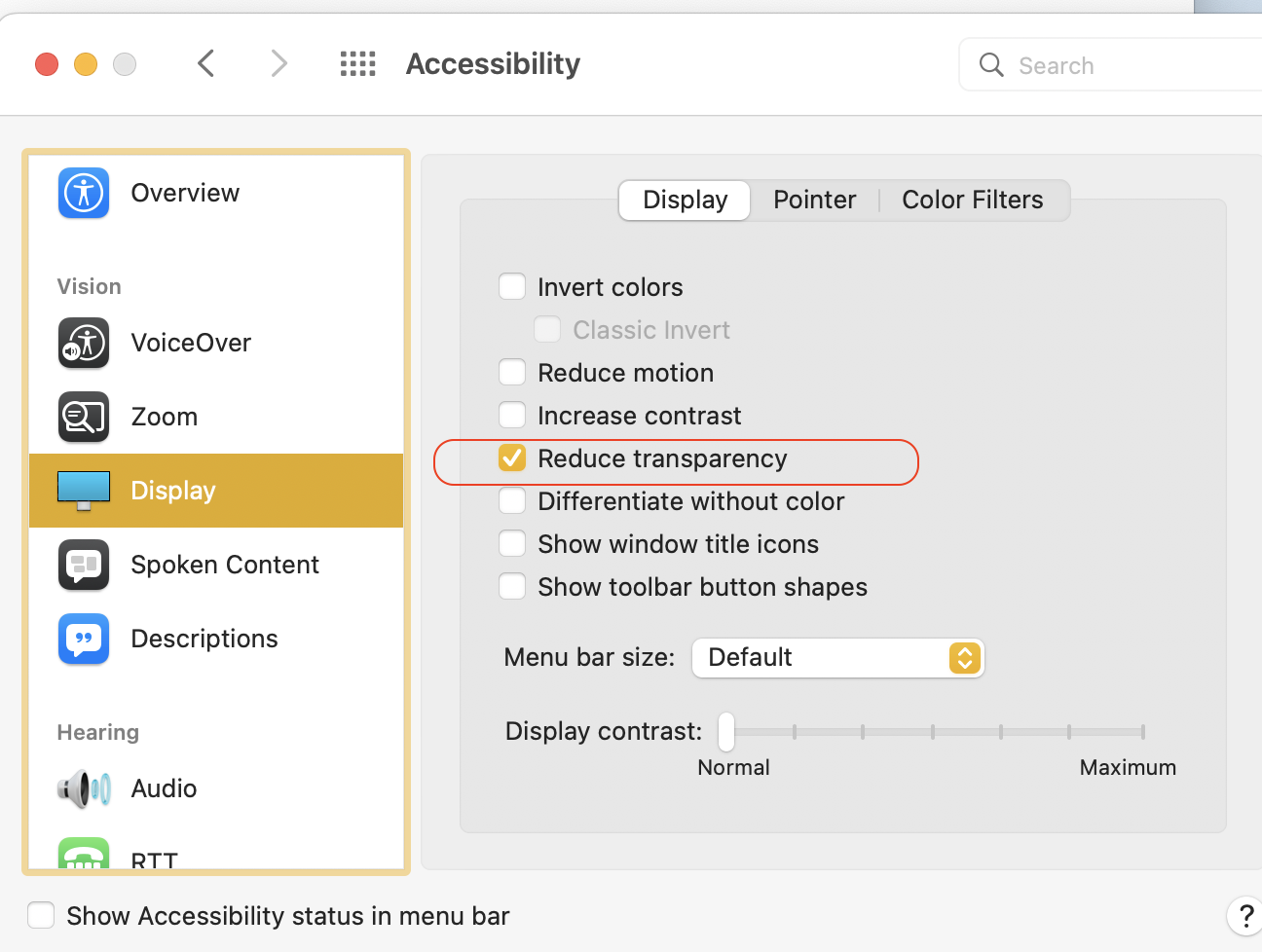
Task: Click the Spoken Content speech bubble icon
Action: 84,565
